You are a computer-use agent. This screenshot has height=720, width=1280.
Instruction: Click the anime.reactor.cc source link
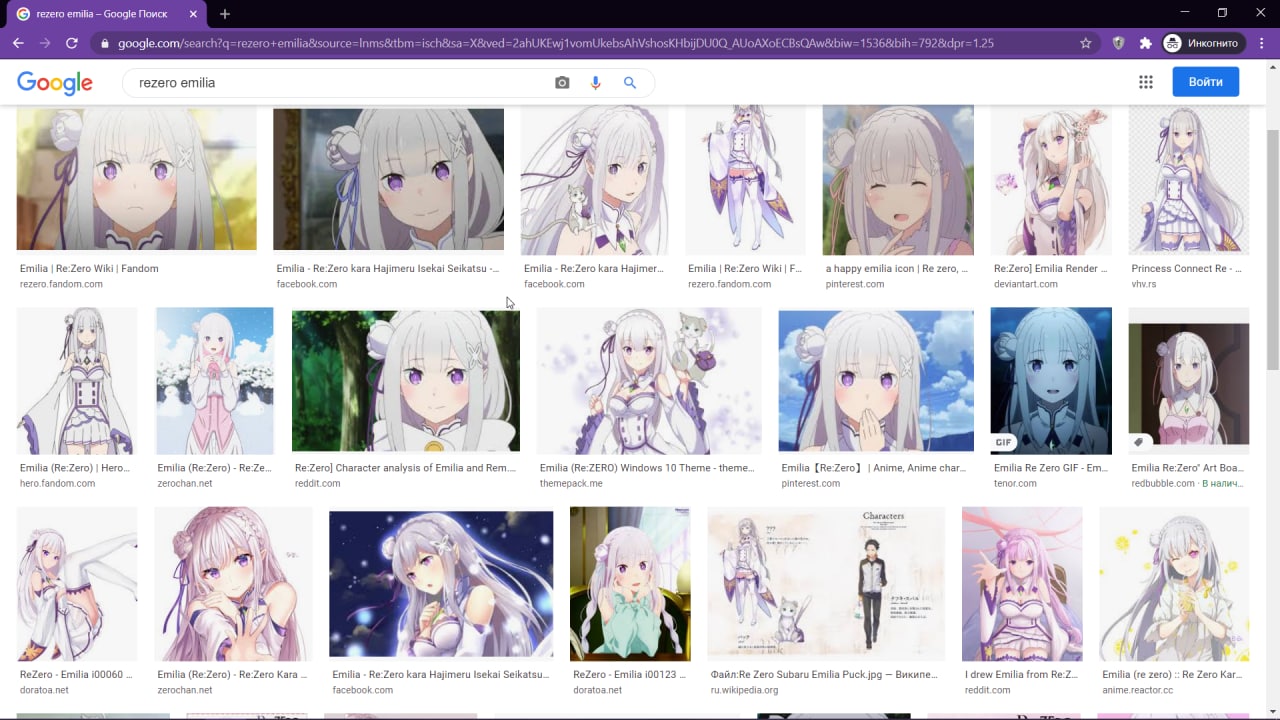point(1138,690)
